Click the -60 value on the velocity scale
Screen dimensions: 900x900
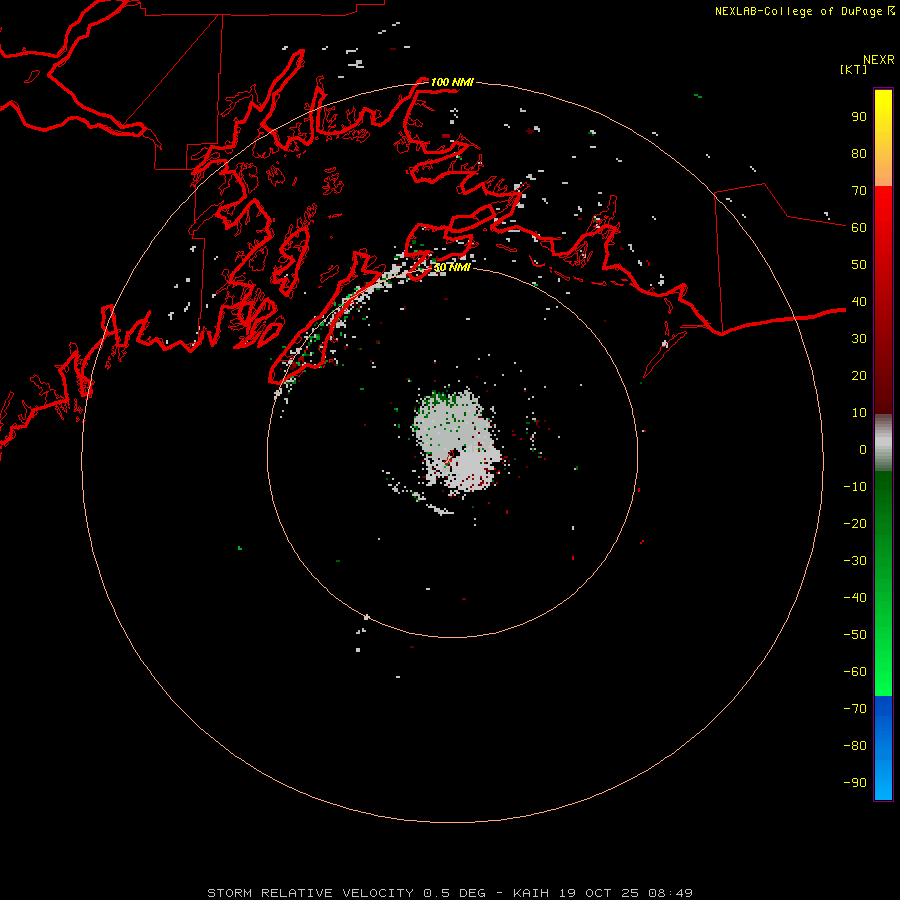coord(855,672)
